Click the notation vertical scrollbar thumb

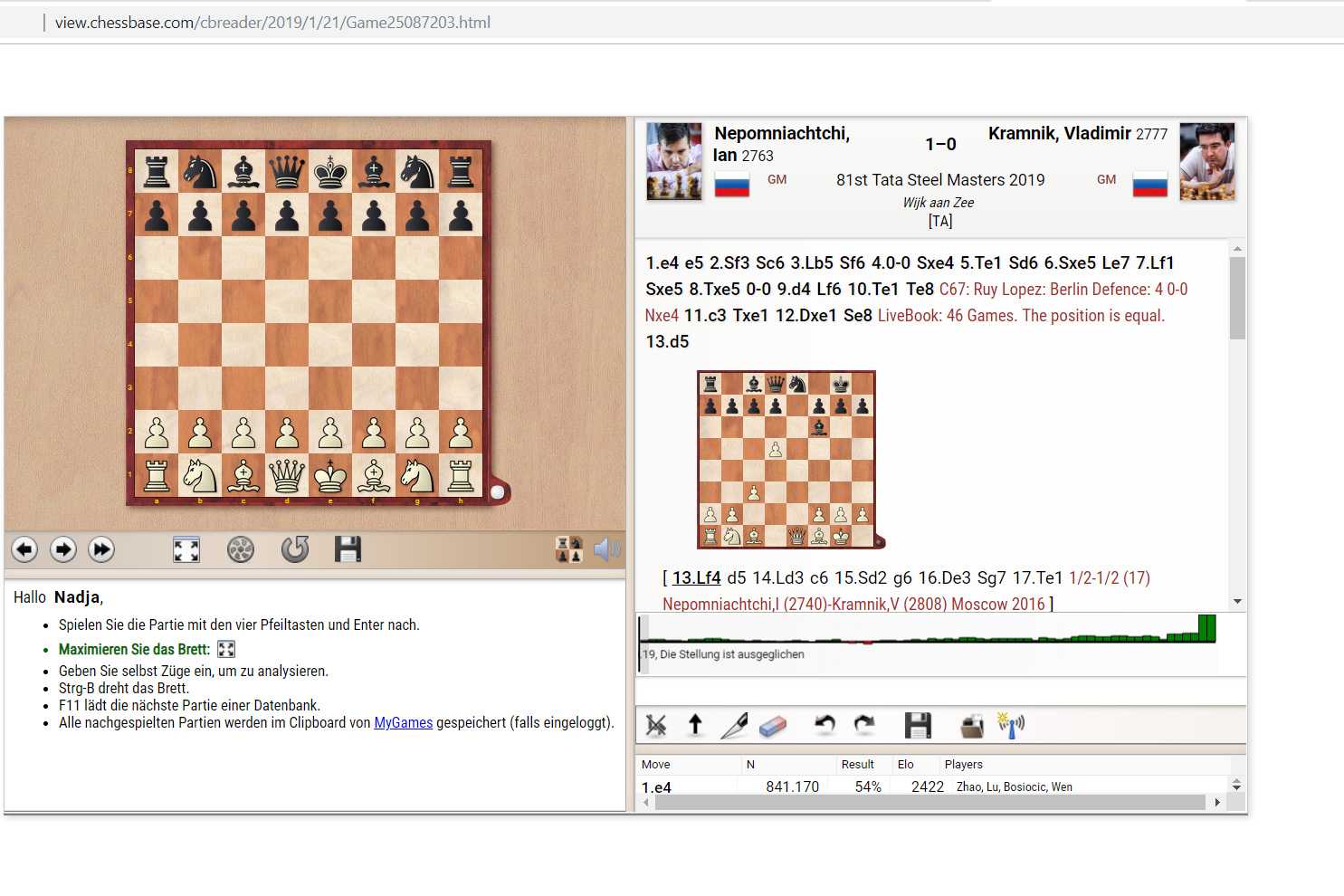1237,298
